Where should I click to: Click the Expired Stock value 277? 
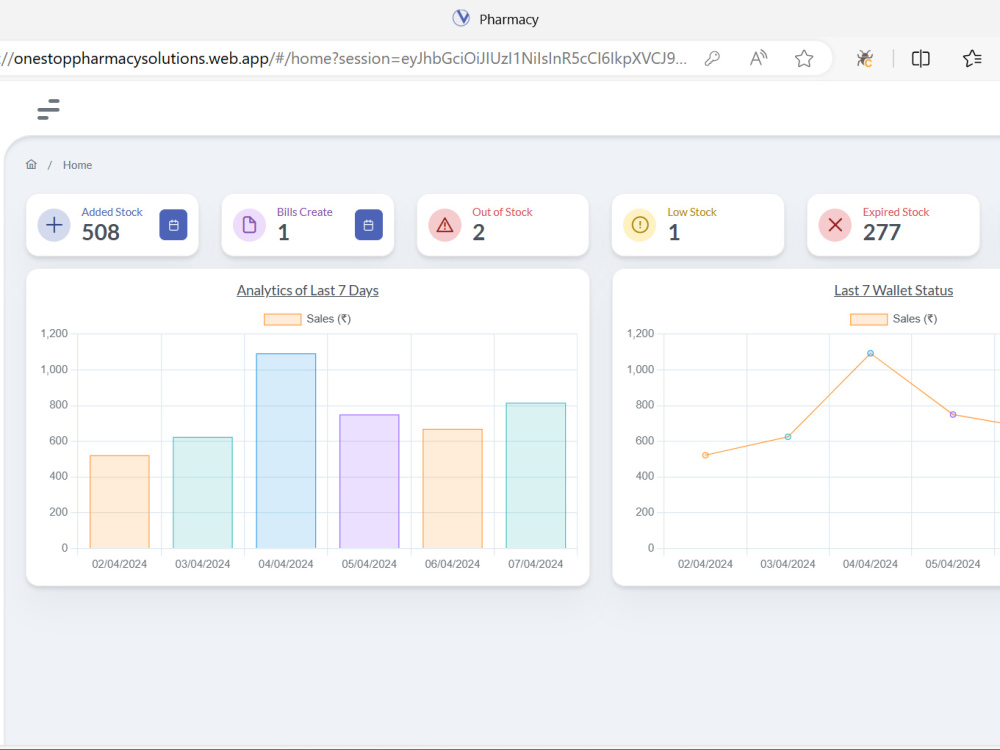[x=881, y=232]
